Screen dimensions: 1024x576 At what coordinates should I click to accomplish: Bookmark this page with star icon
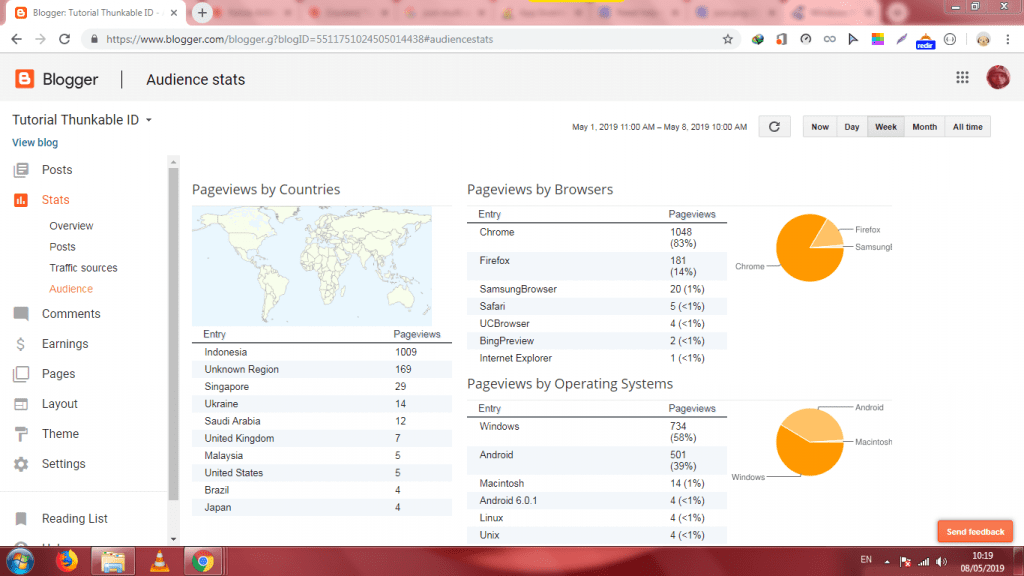(x=728, y=39)
